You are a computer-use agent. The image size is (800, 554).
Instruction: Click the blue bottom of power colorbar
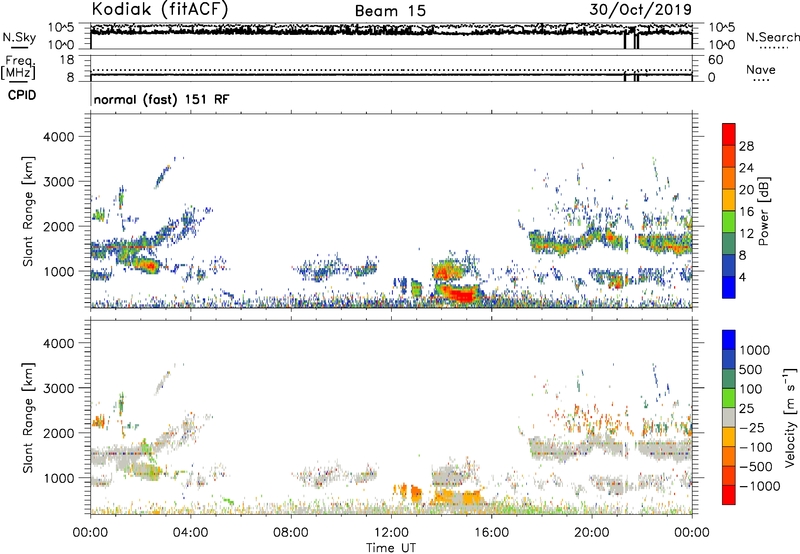click(x=729, y=287)
